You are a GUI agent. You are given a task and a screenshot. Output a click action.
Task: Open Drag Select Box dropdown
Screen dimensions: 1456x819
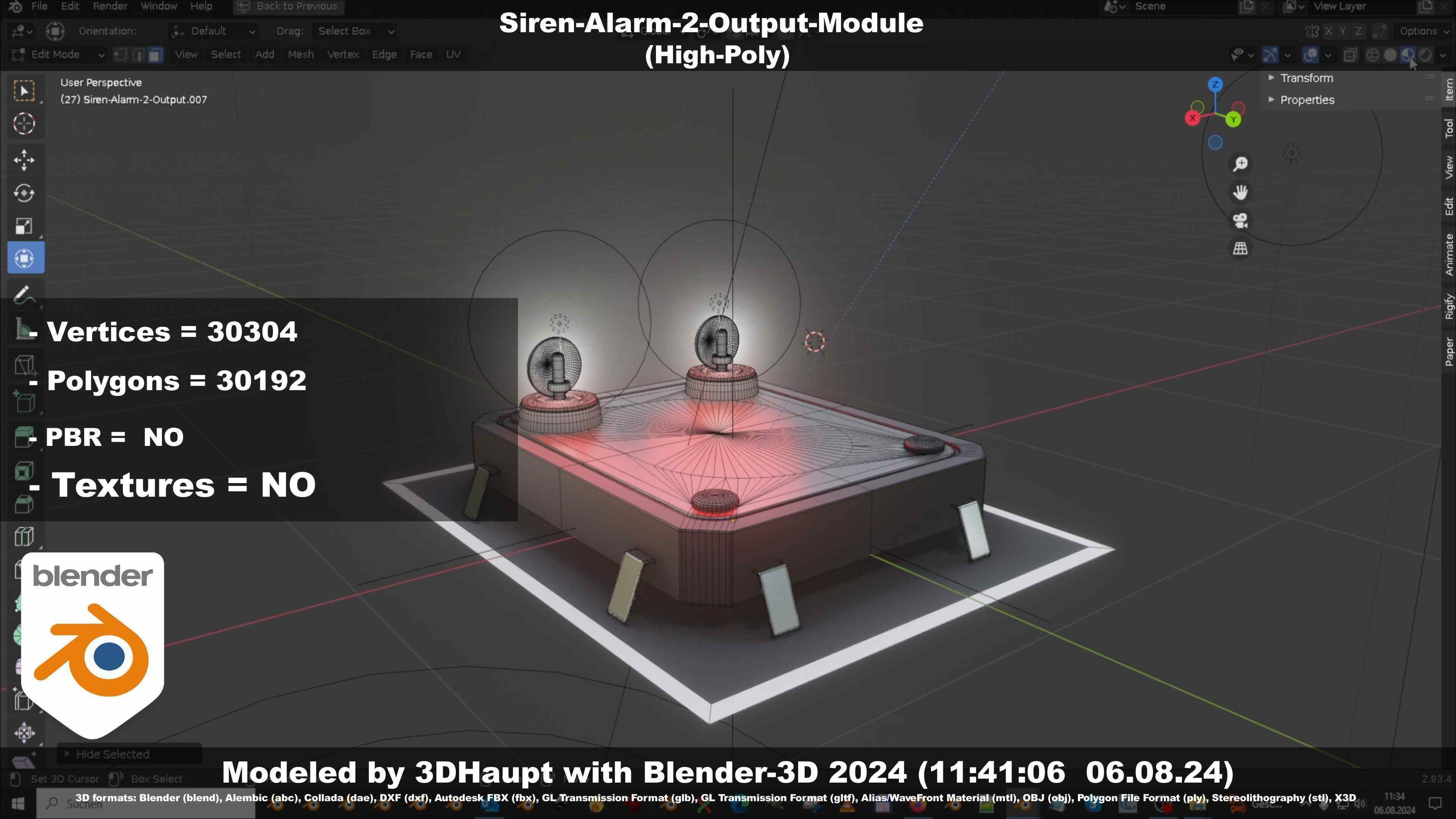click(355, 31)
